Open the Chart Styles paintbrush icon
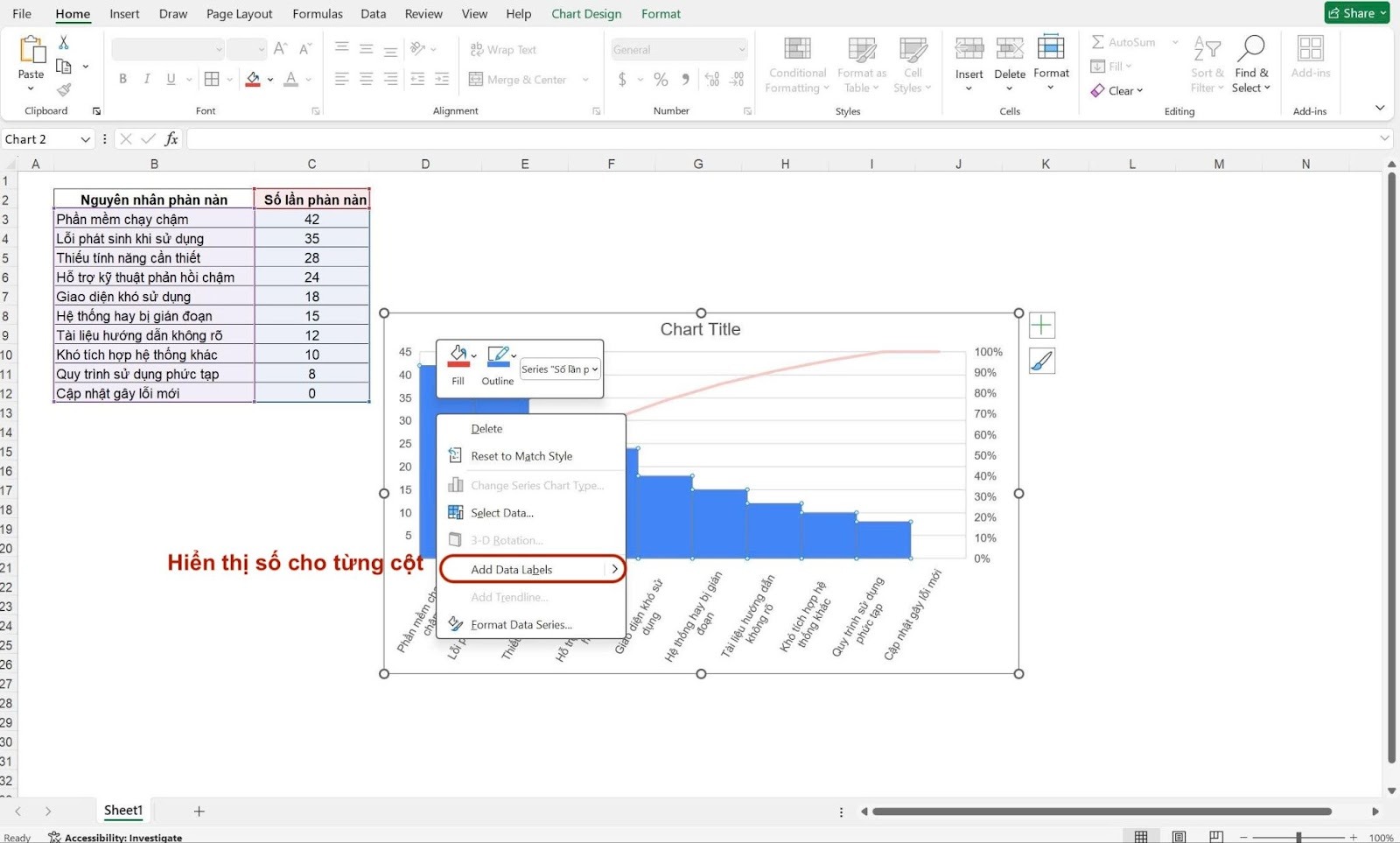Image resolution: width=1400 pixels, height=843 pixels. tap(1041, 361)
